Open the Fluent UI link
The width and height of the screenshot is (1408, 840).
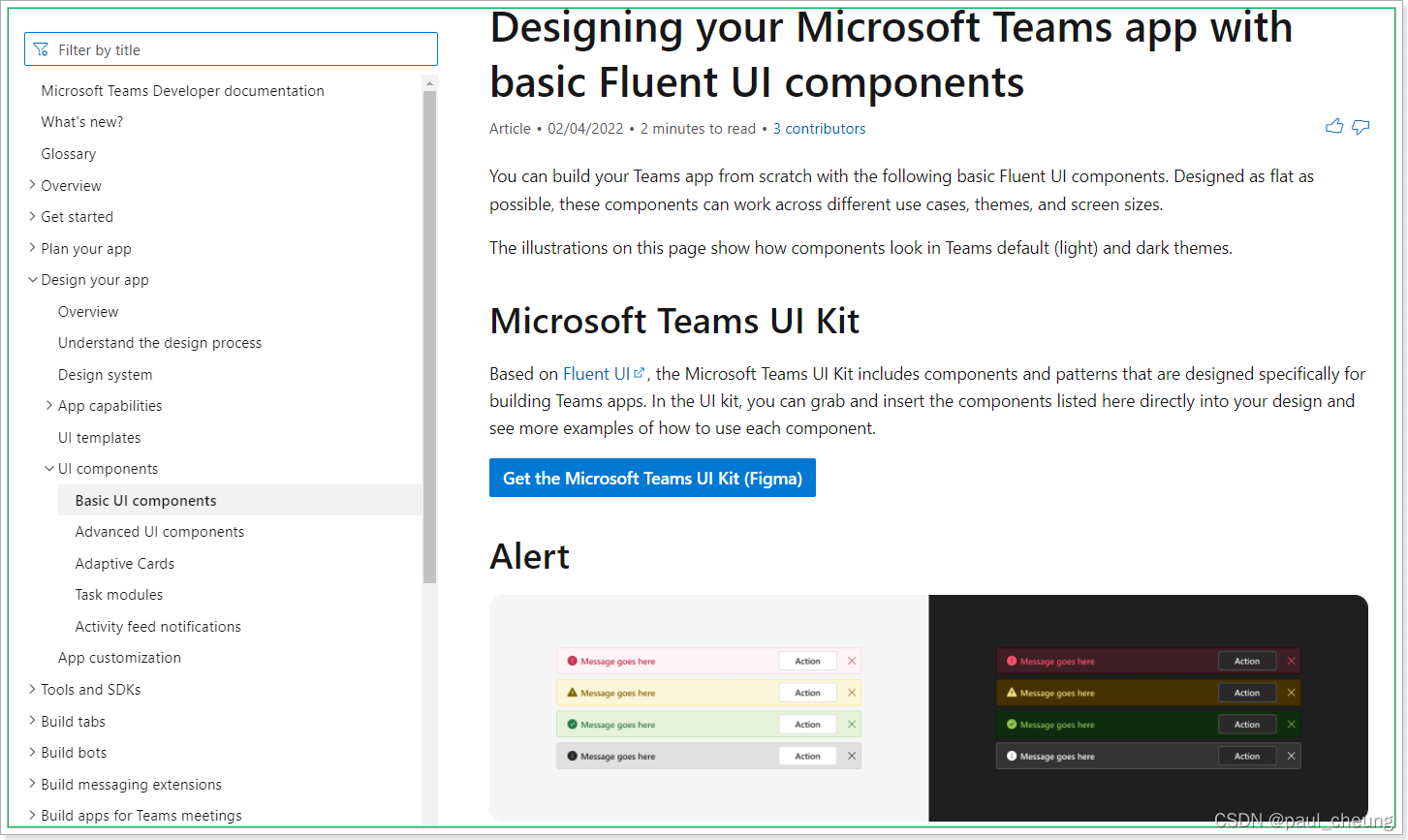point(596,373)
